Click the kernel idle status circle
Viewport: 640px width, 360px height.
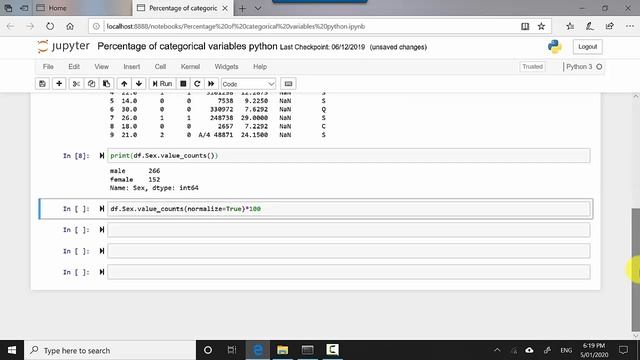pos(599,67)
